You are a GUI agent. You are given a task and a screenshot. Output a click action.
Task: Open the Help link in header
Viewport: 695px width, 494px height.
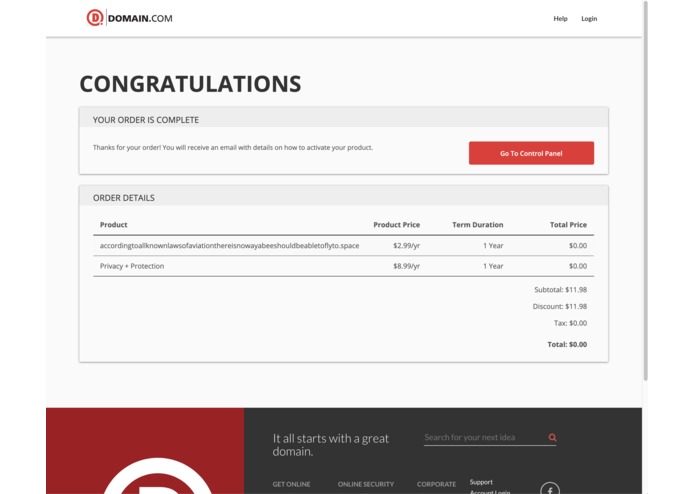click(560, 19)
